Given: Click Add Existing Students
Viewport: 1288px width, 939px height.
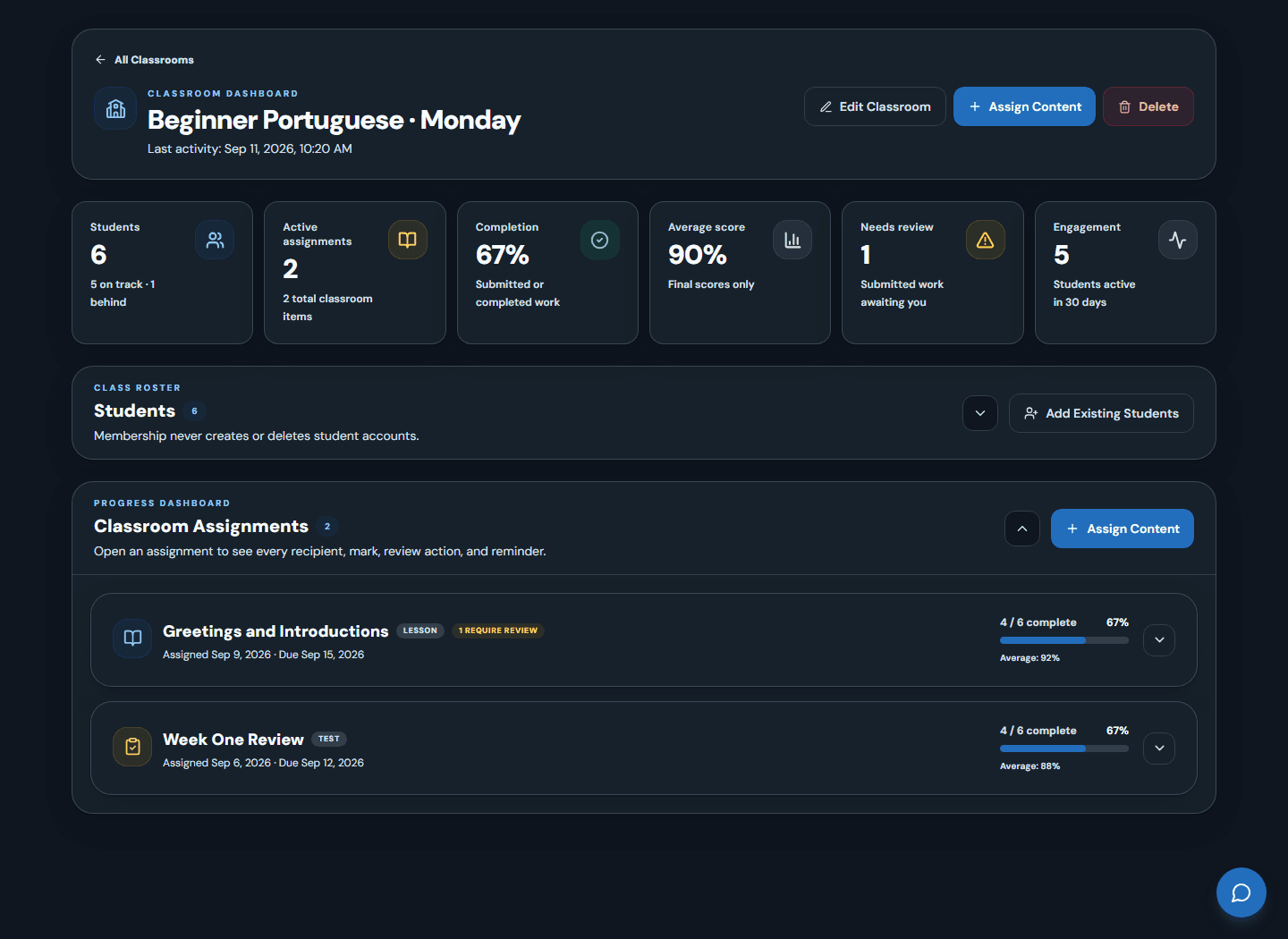Looking at the screenshot, I should [x=1101, y=413].
